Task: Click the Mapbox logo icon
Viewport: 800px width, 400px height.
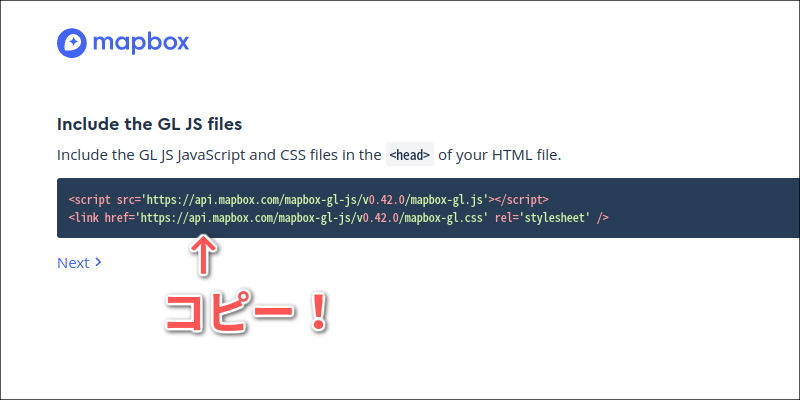Action: click(x=71, y=43)
